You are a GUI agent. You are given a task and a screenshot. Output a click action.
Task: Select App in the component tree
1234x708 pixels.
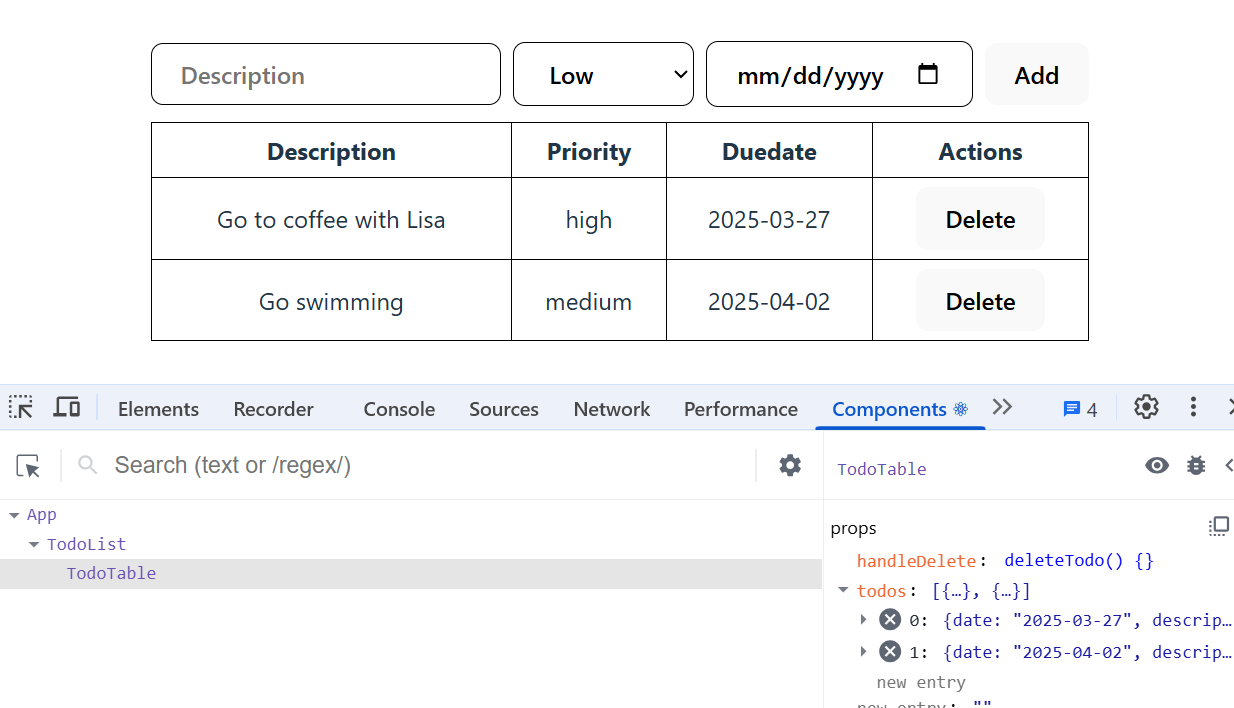coord(42,515)
